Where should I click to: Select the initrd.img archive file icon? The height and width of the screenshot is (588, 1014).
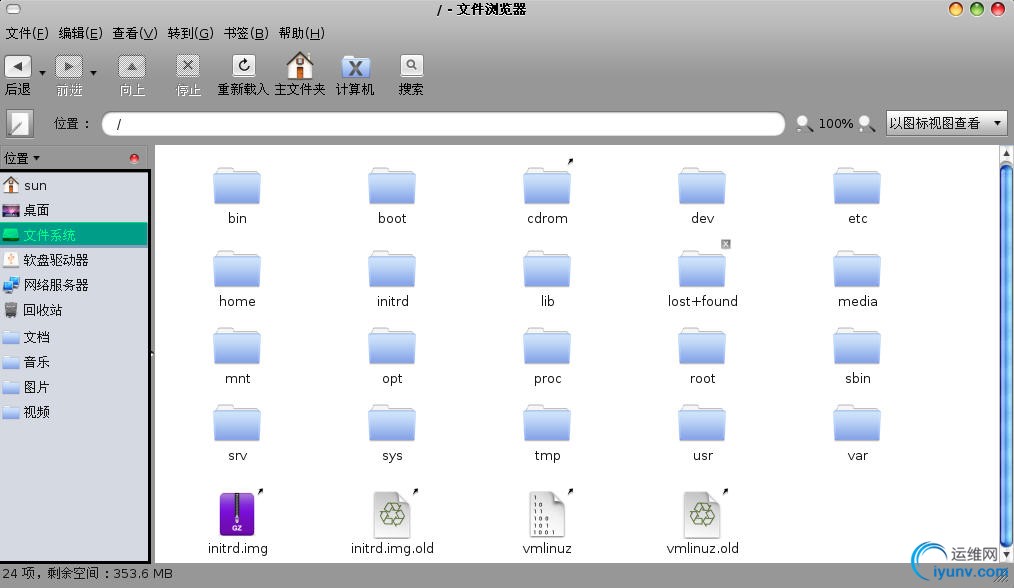[237, 515]
